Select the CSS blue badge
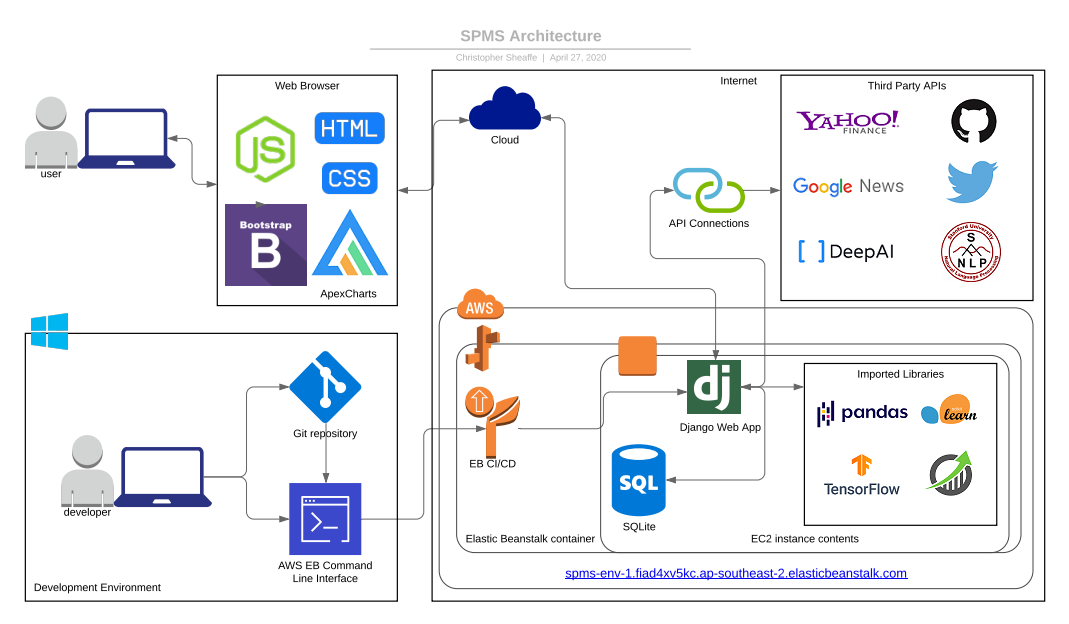Image resolution: width=1069 pixels, height=624 pixels. [x=349, y=178]
